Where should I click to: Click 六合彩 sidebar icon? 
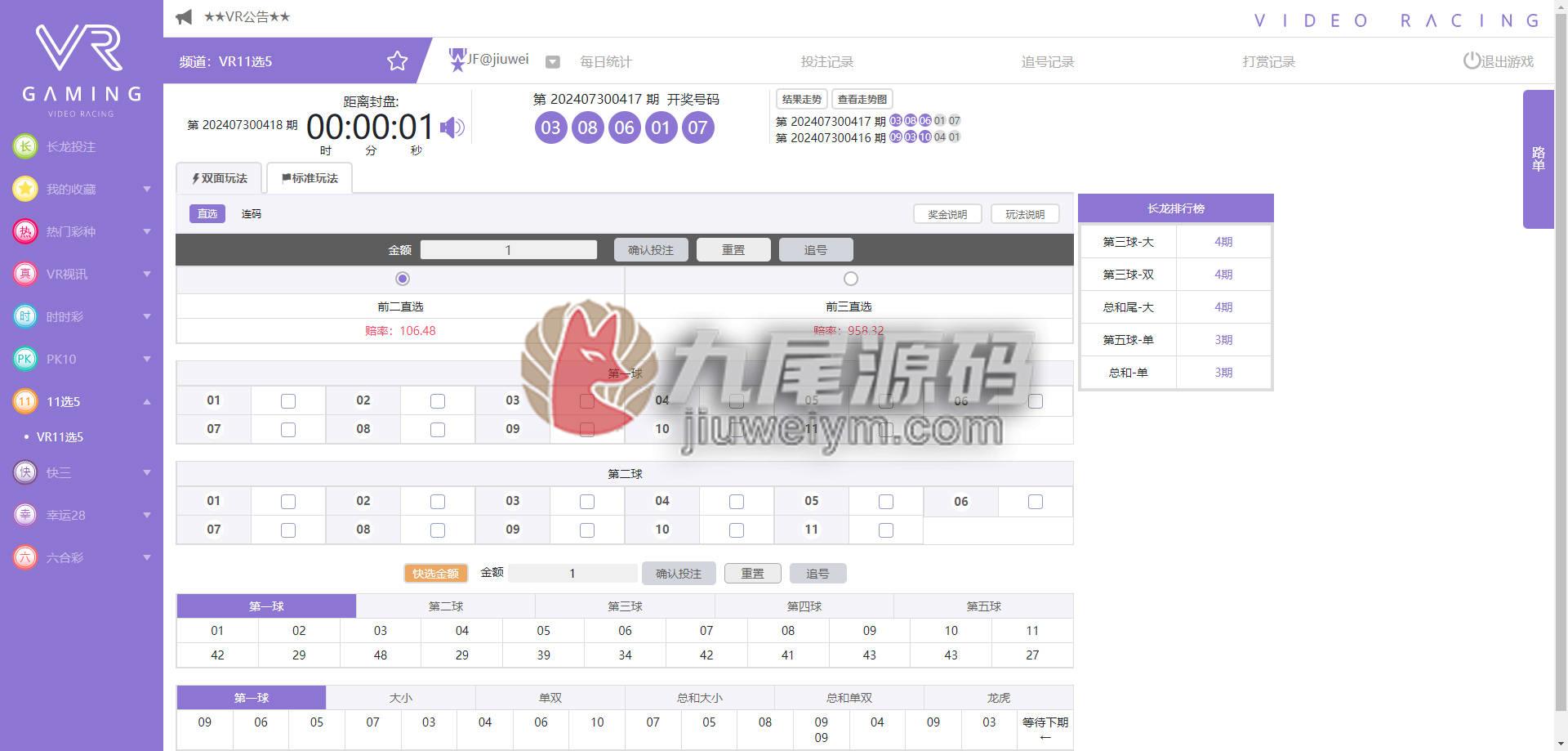click(25, 557)
